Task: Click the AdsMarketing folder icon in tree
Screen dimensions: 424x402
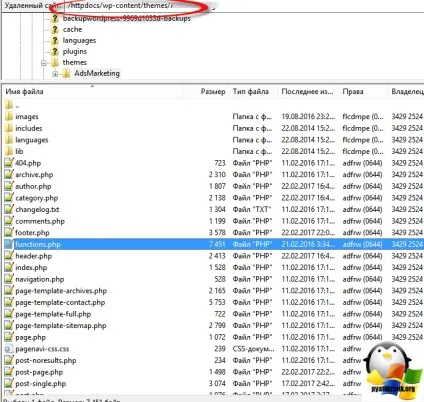Action: (x=66, y=73)
